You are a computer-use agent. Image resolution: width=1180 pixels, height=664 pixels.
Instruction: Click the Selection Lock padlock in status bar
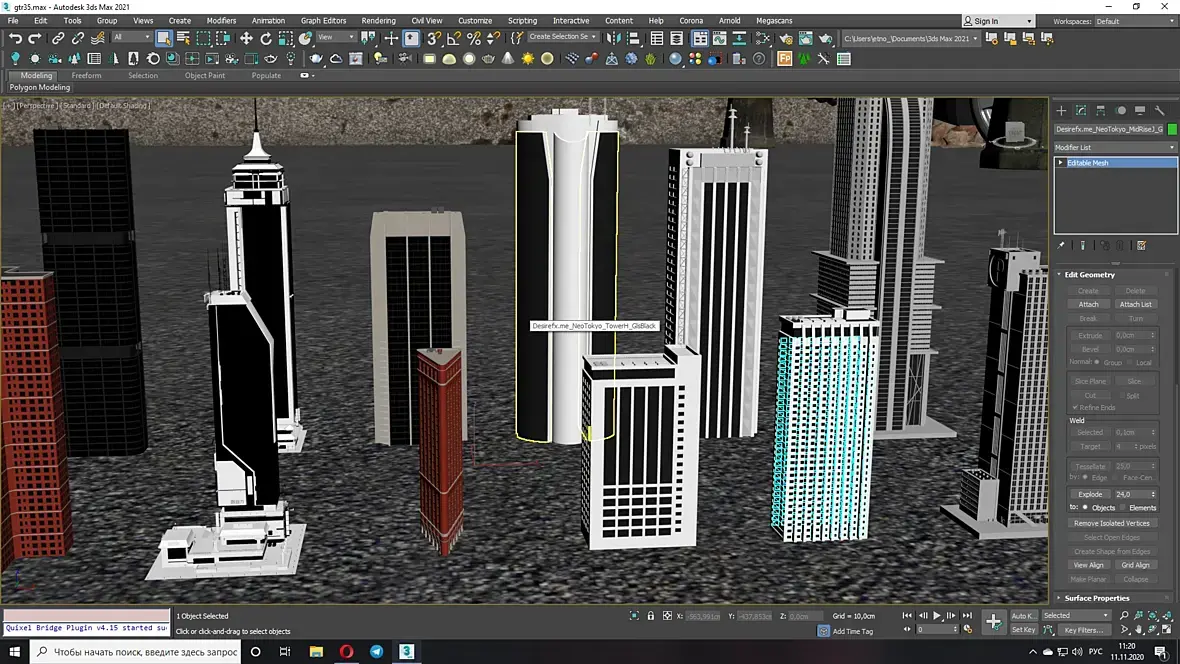pos(651,616)
